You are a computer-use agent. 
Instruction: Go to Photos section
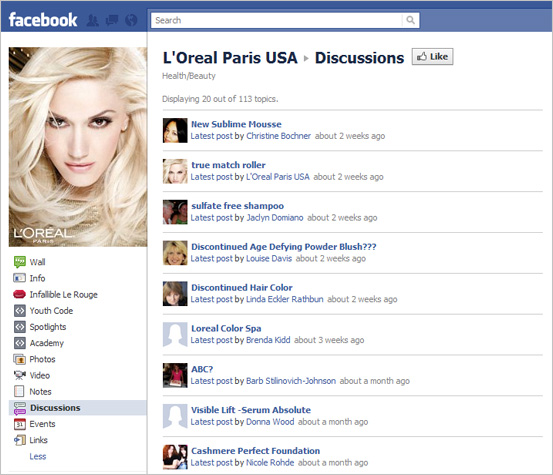[x=42, y=359]
